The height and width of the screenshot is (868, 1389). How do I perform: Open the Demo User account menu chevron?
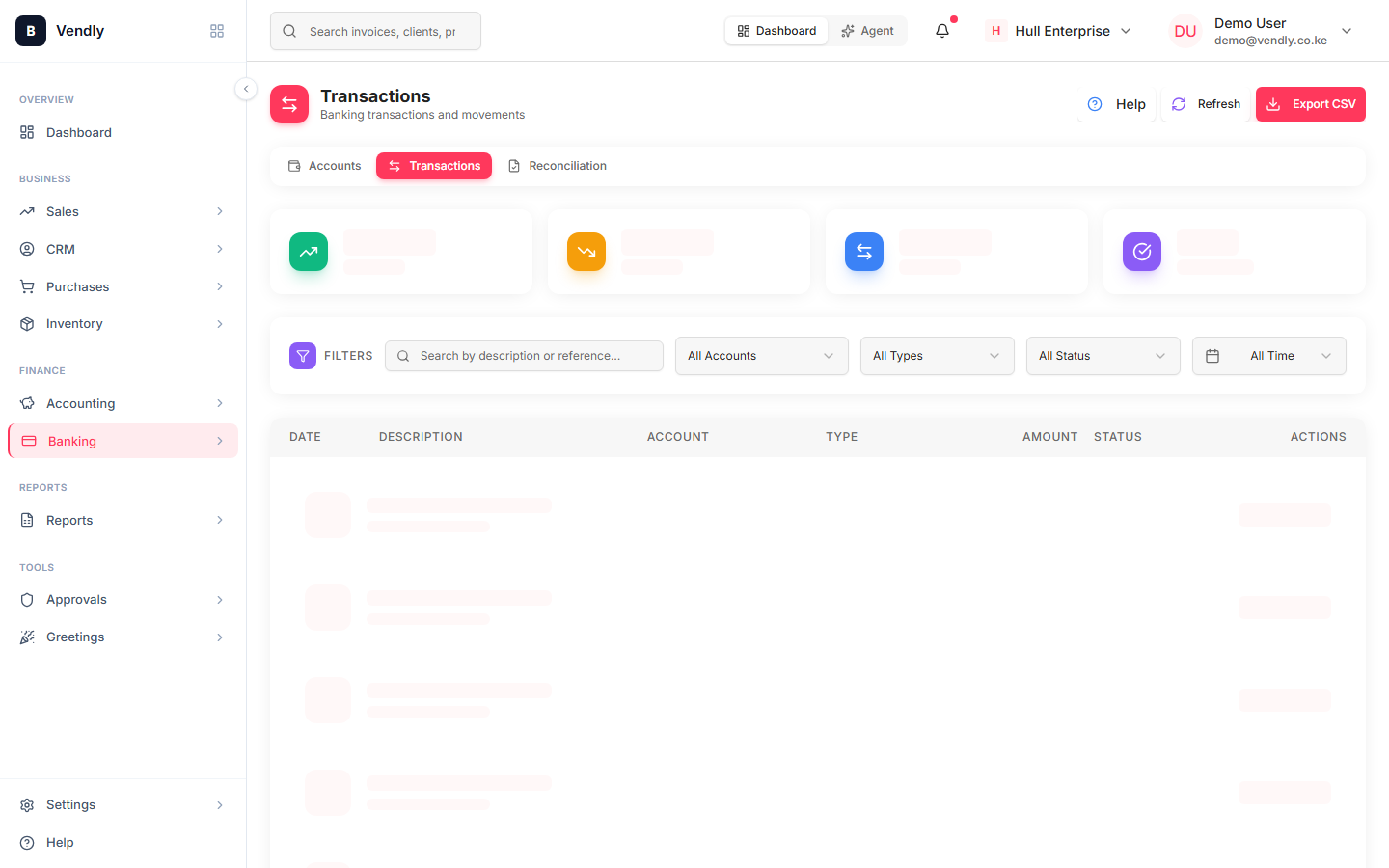coord(1347,31)
